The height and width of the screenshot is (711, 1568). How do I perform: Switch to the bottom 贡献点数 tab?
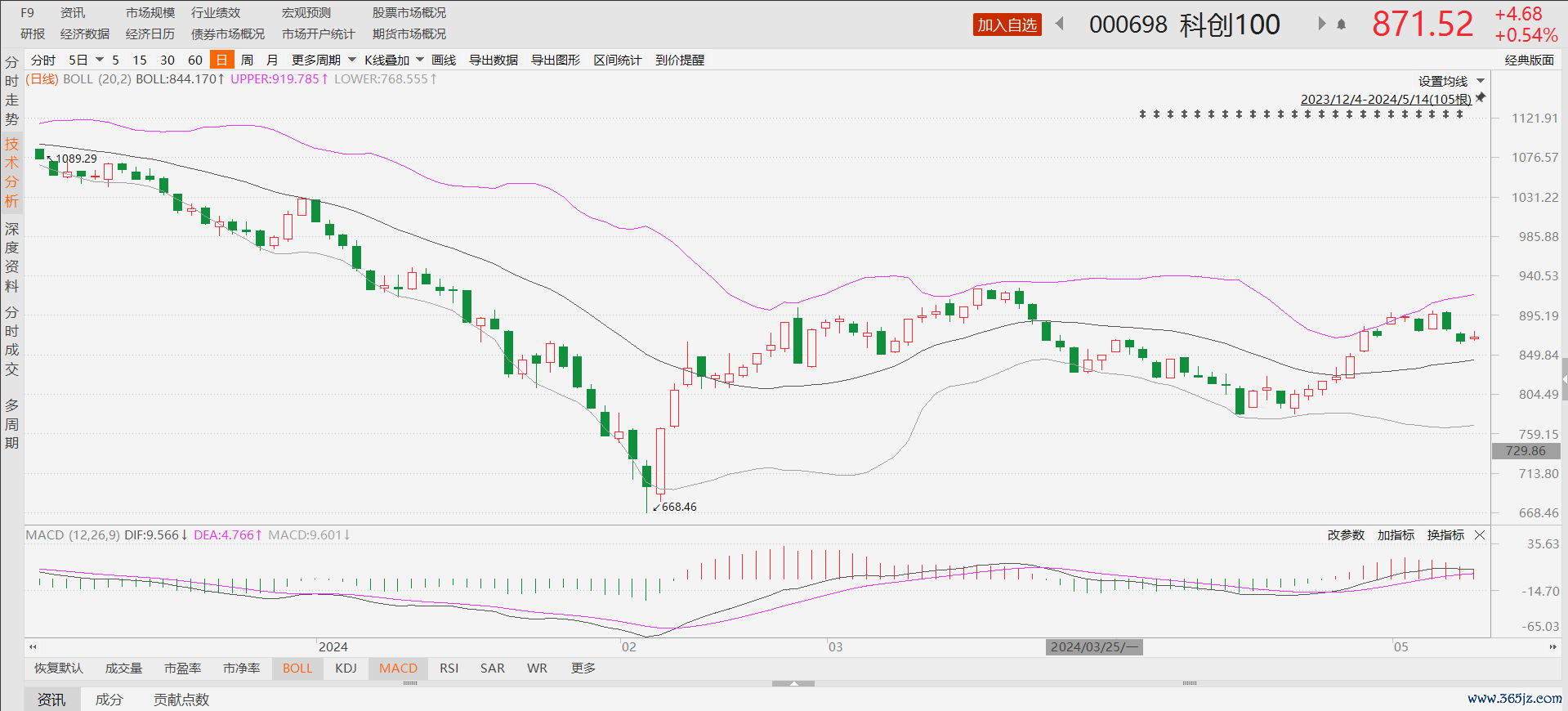(x=181, y=700)
